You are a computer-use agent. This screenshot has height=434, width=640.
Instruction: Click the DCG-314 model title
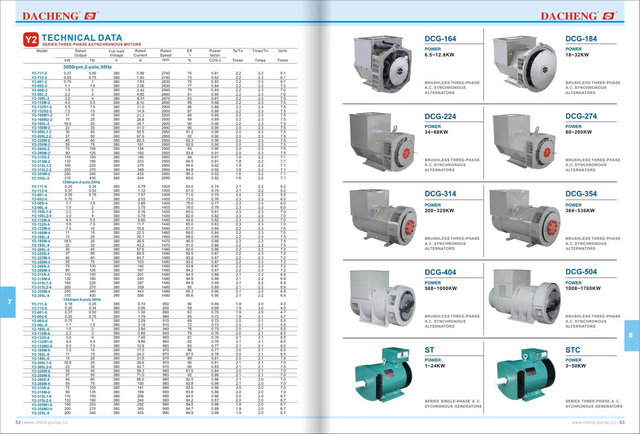[x=440, y=194]
